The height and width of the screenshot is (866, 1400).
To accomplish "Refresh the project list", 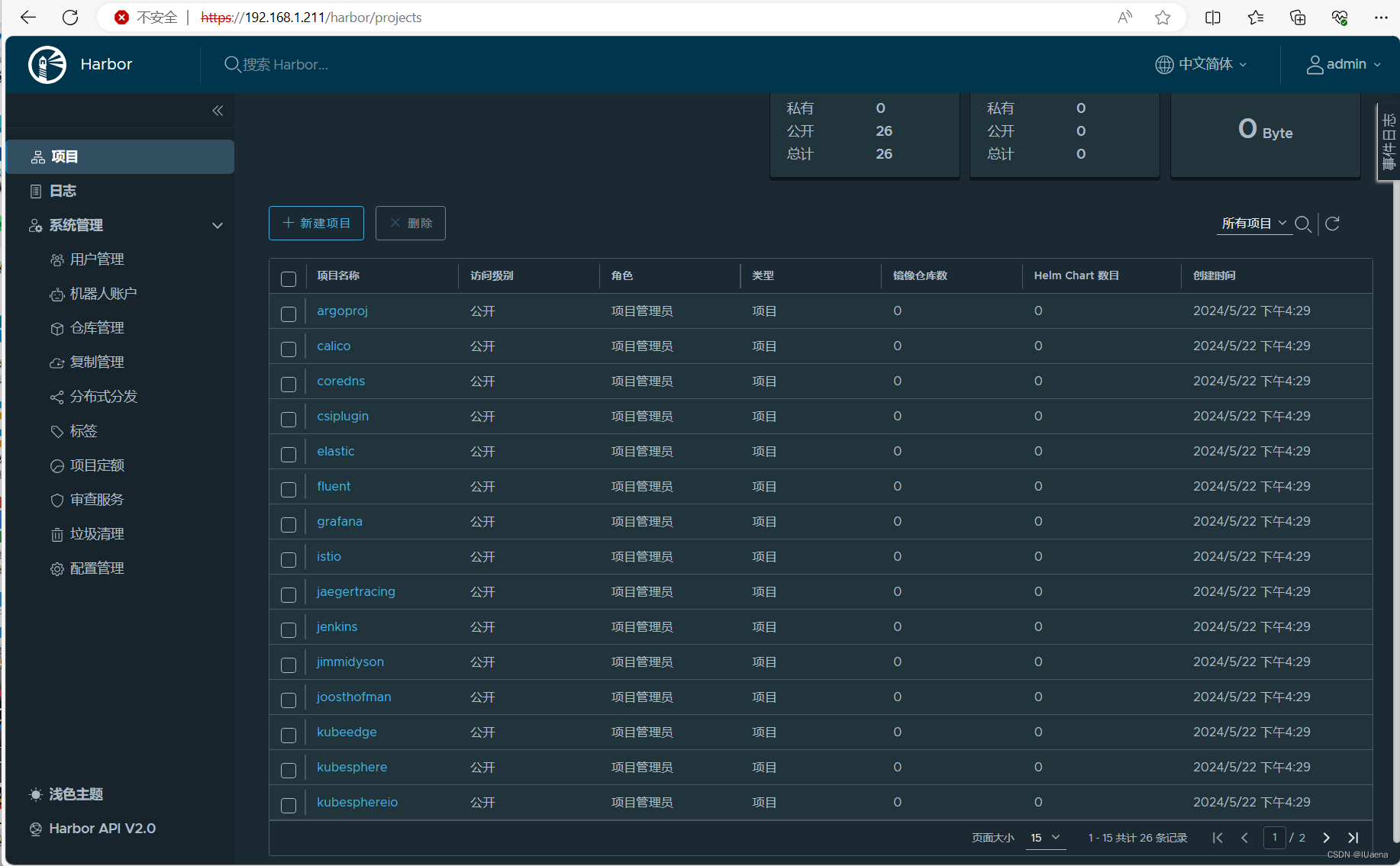I will coord(1333,224).
